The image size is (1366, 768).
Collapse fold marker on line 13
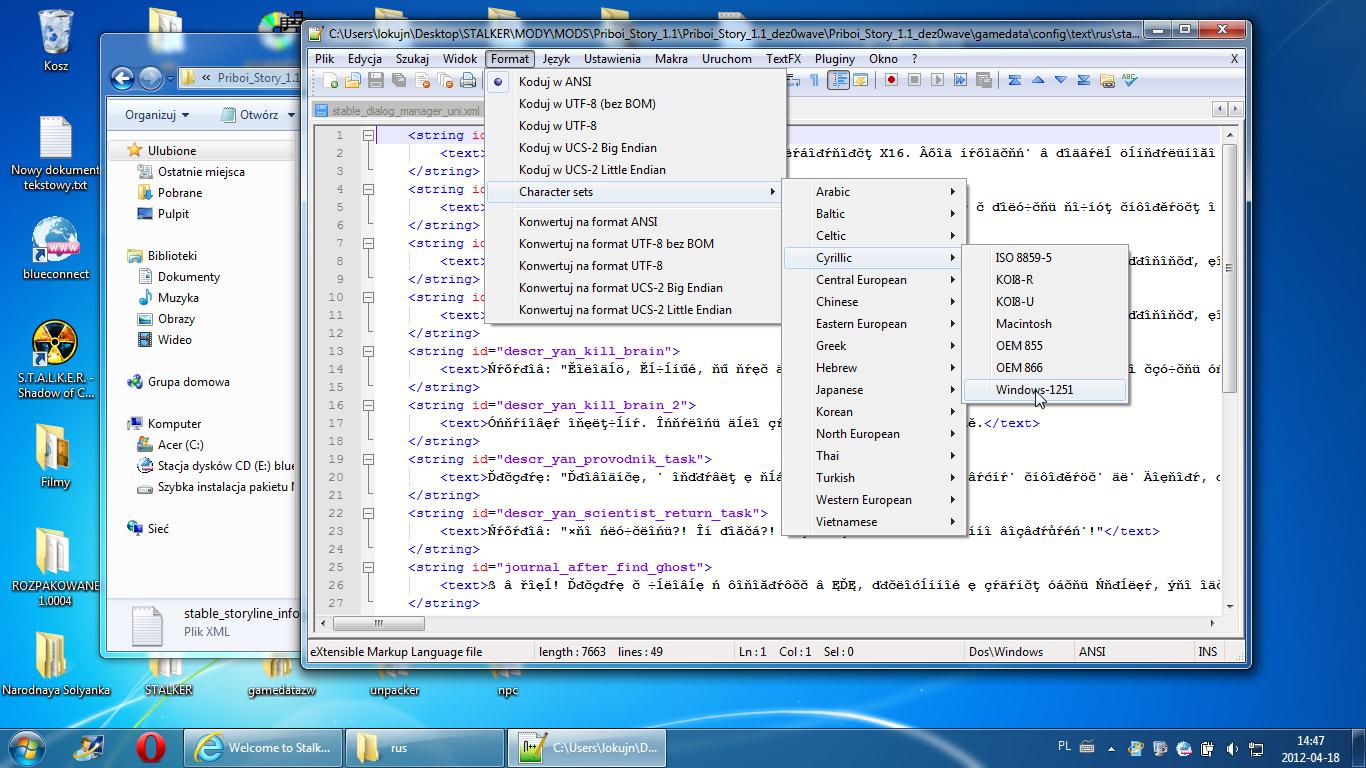(x=368, y=351)
